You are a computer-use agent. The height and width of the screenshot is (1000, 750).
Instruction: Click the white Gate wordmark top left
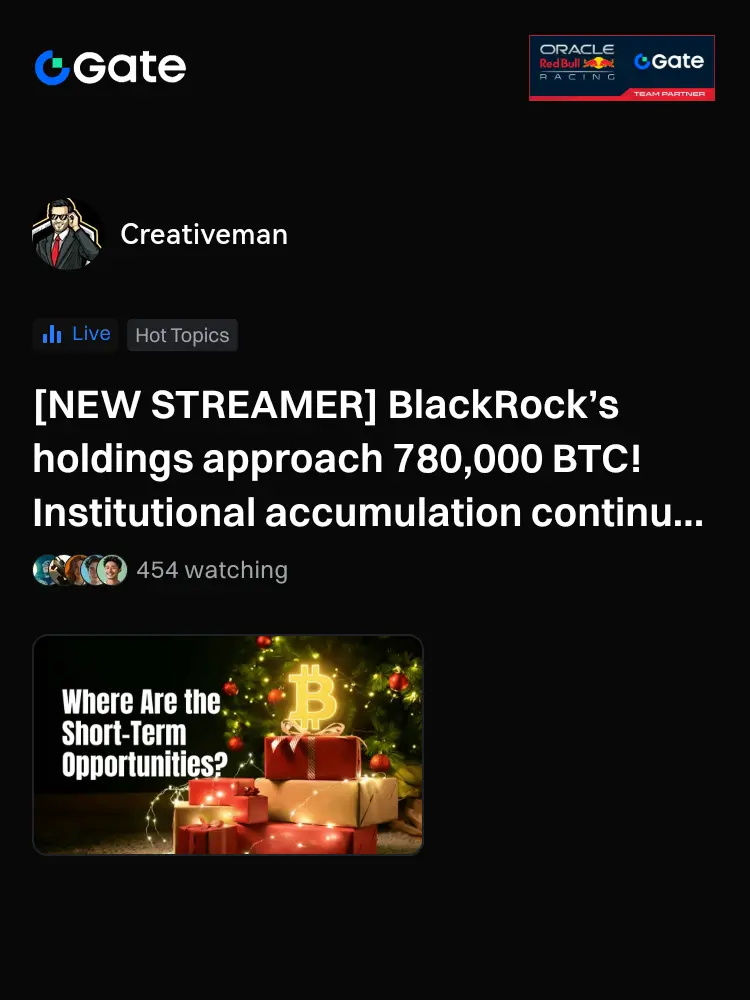click(x=130, y=67)
